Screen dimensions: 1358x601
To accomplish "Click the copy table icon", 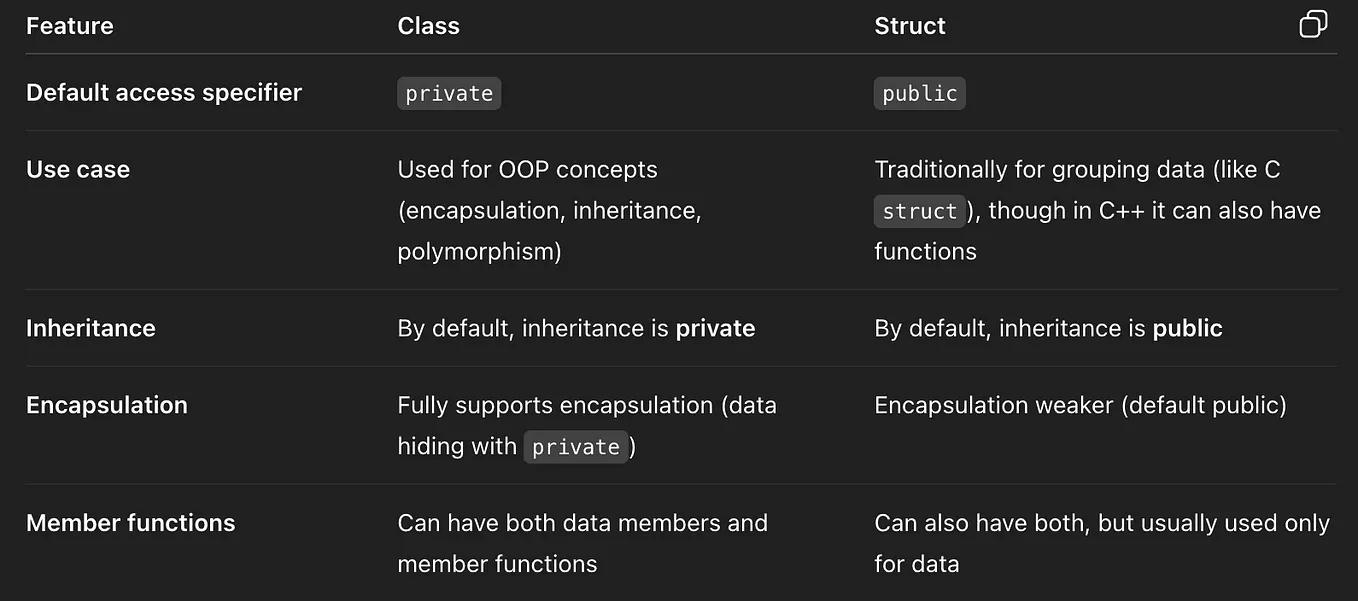I will (x=1313, y=25).
